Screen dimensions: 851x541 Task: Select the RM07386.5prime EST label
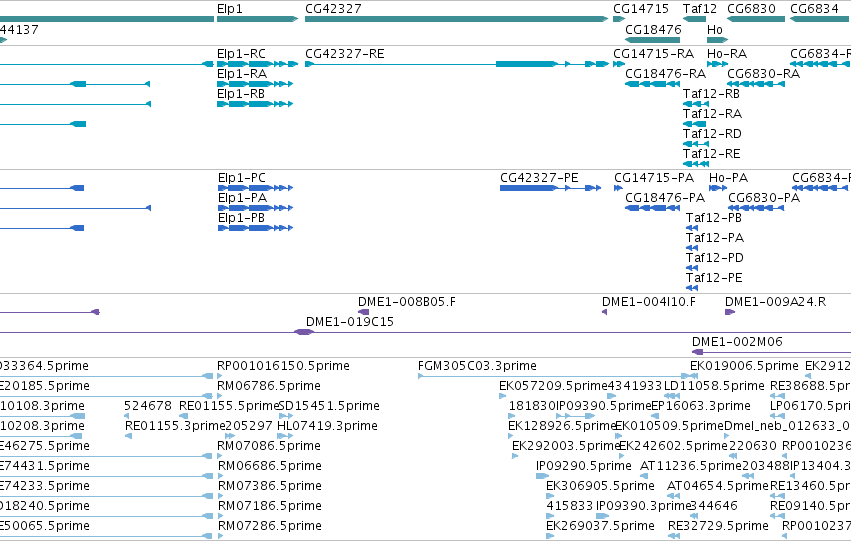[270, 486]
